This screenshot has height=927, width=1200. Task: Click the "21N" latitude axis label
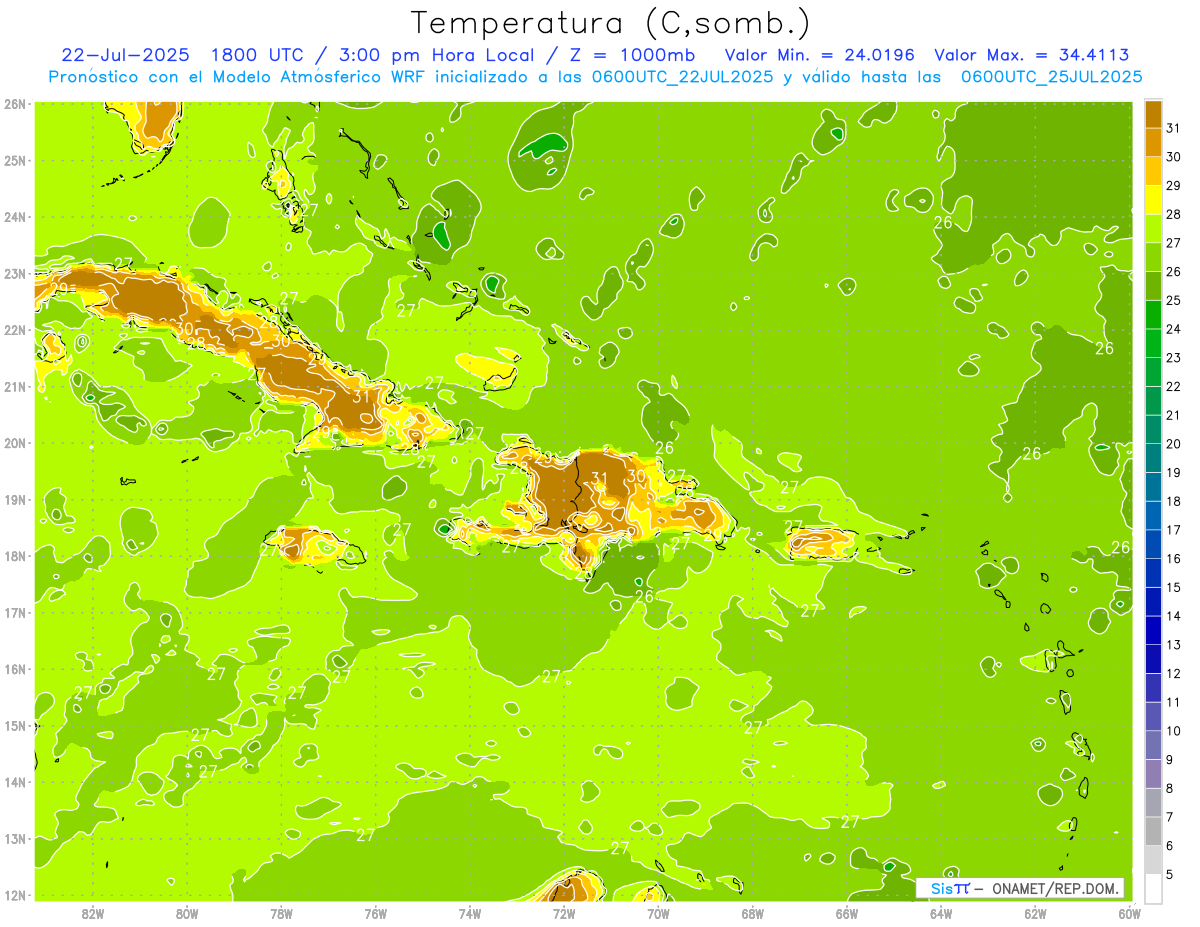[14, 386]
